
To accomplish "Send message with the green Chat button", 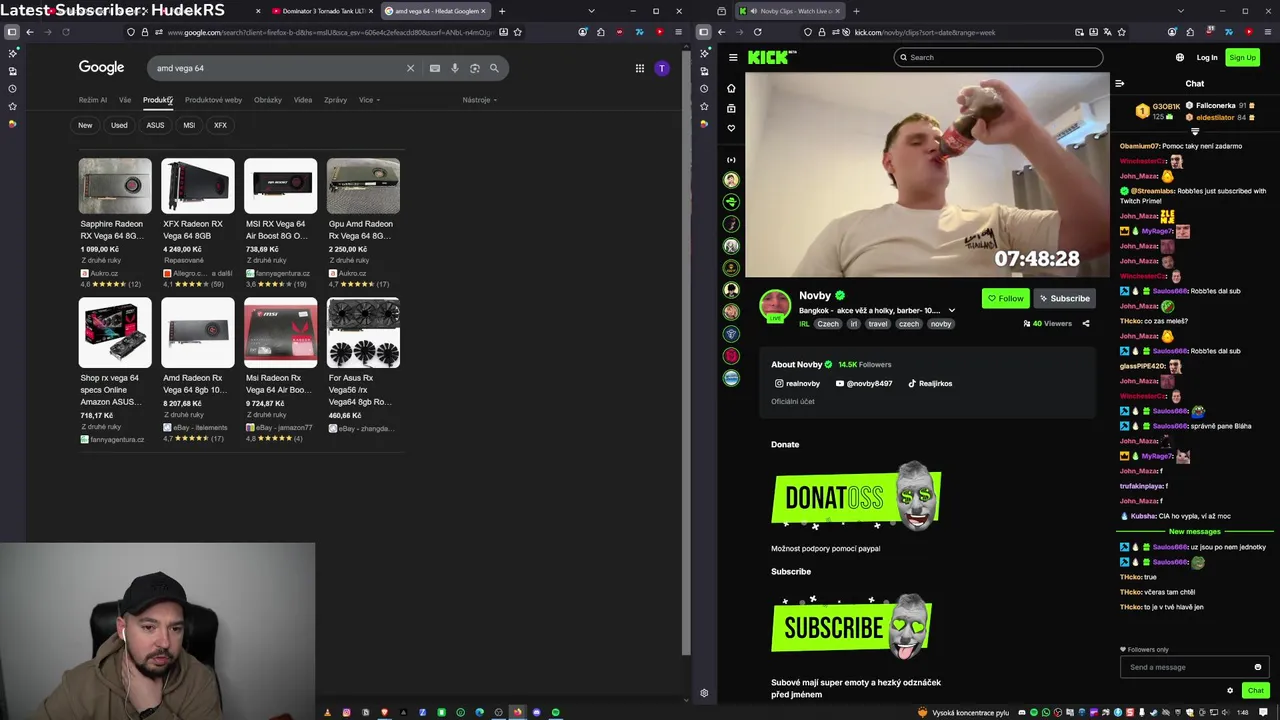I will tap(1256, 690).
